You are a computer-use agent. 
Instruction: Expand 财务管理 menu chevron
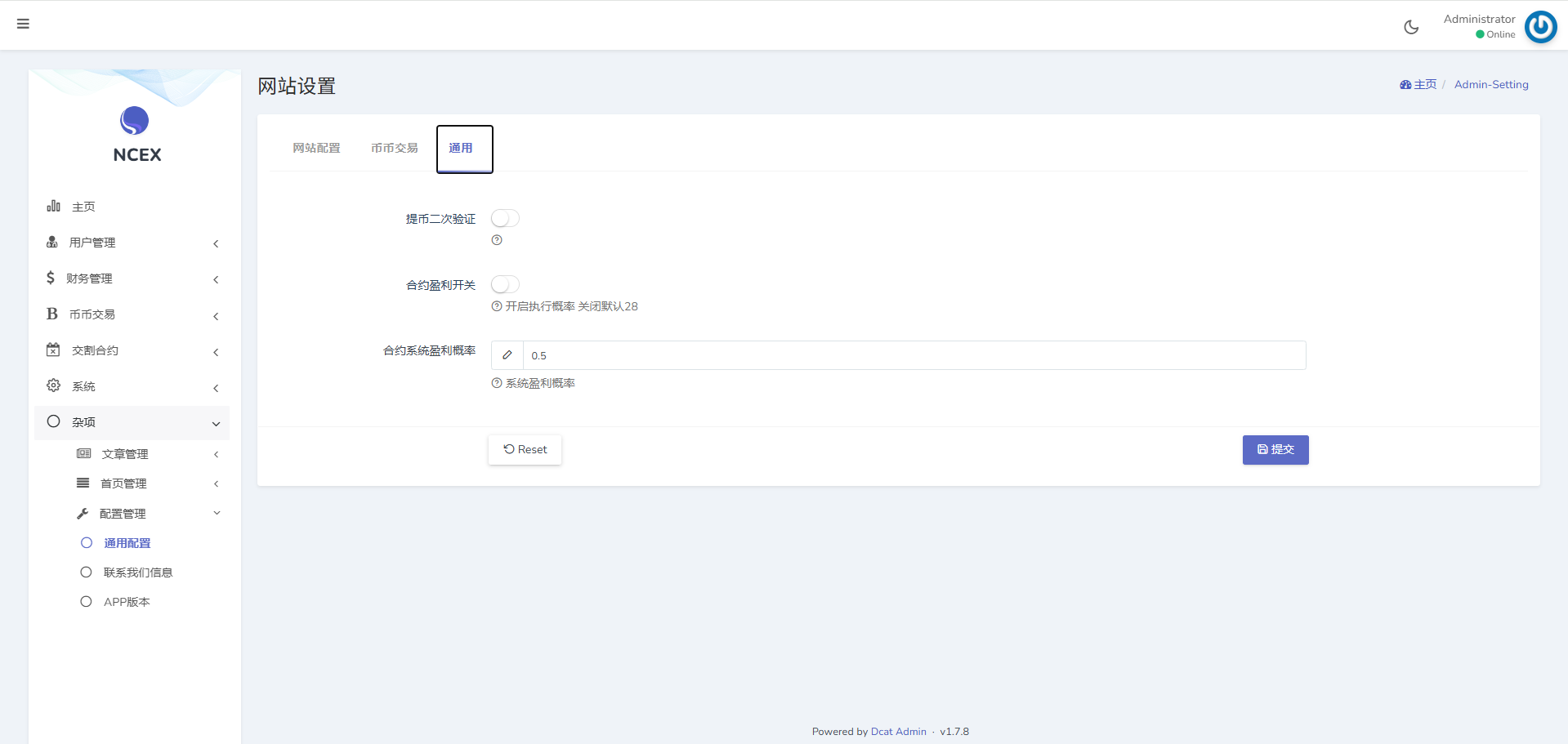(x=216, y=279)
